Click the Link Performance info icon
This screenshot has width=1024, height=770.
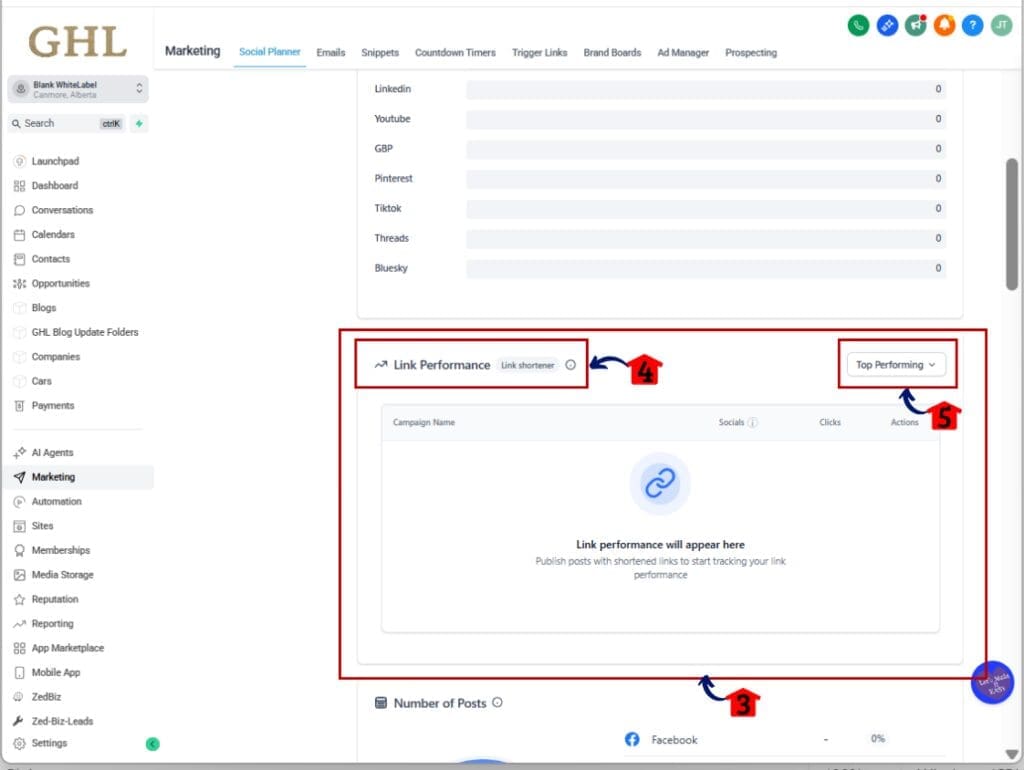[x=571, y=365]
